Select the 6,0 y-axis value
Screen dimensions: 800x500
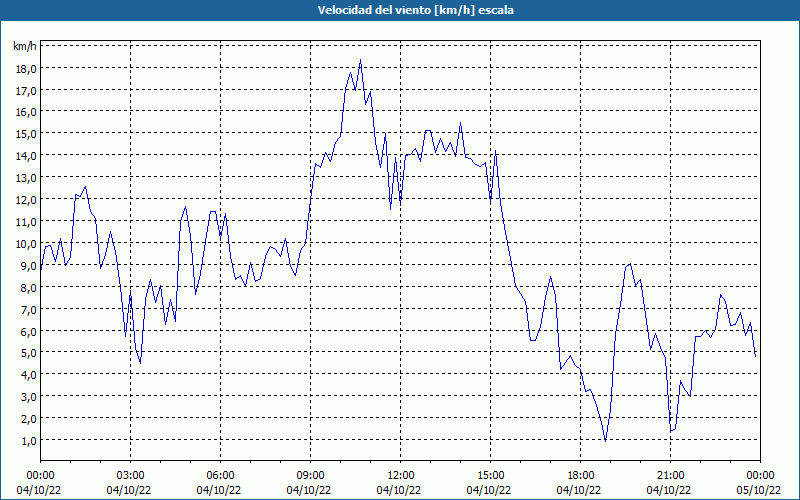pos(28,332)
